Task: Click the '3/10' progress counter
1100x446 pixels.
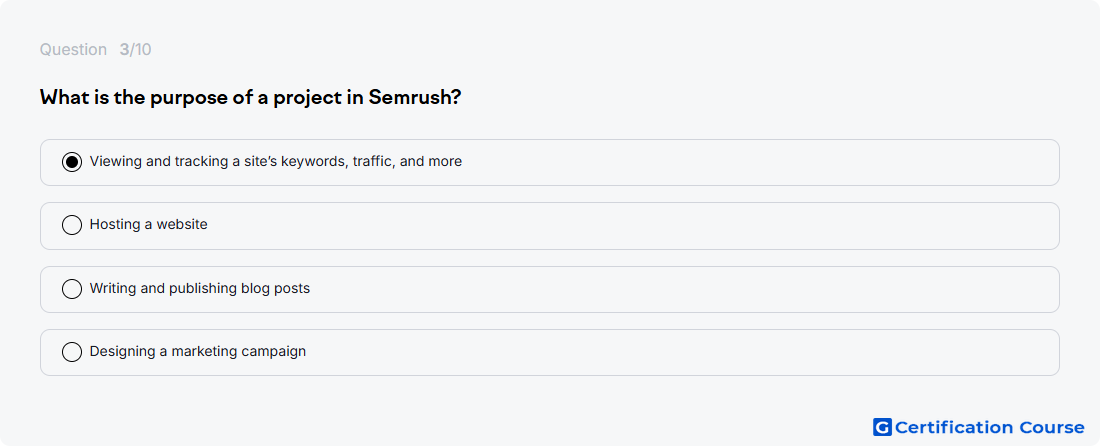Action: pyautogui.click(x=135, y=50)
